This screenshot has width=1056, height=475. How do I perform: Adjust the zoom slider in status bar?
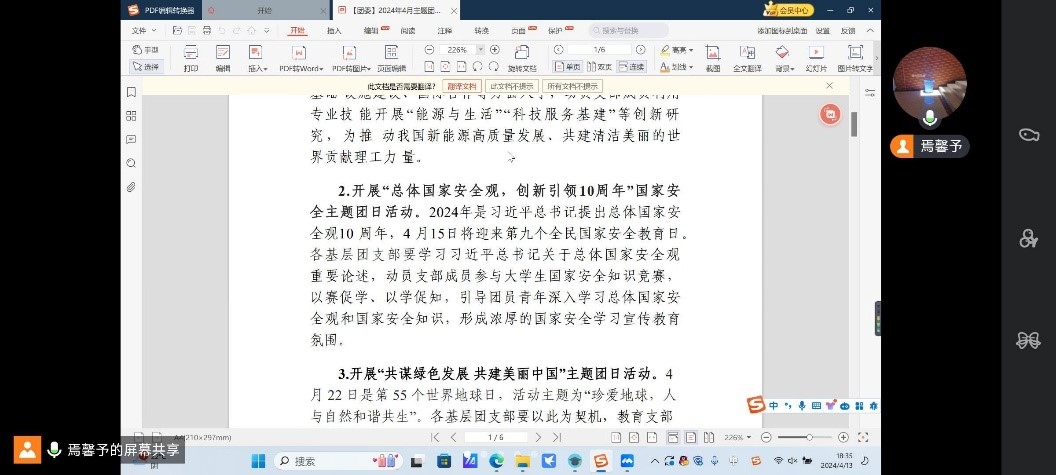810,437
